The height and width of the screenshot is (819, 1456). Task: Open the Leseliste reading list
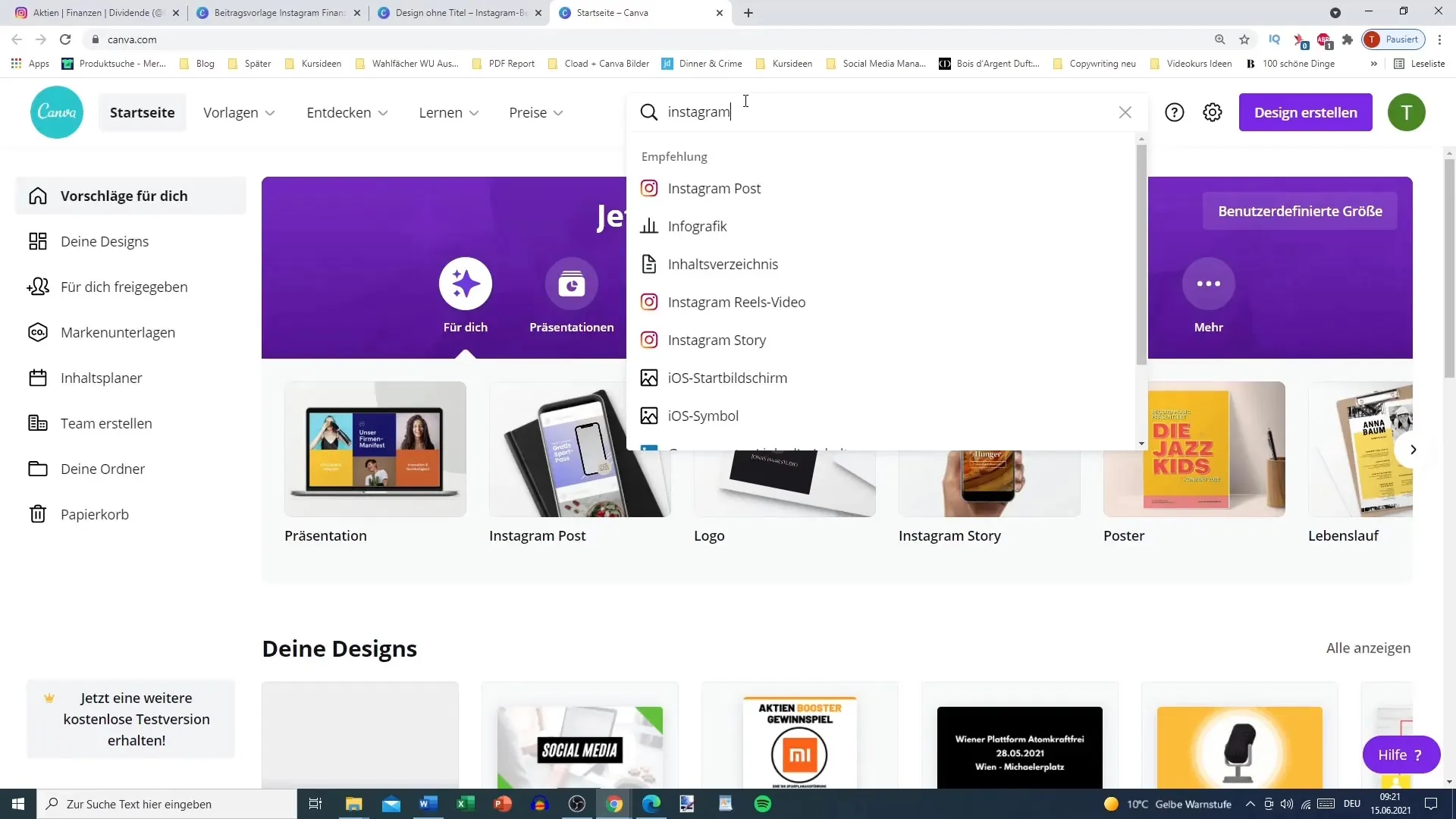click(x=1420, y=64)
